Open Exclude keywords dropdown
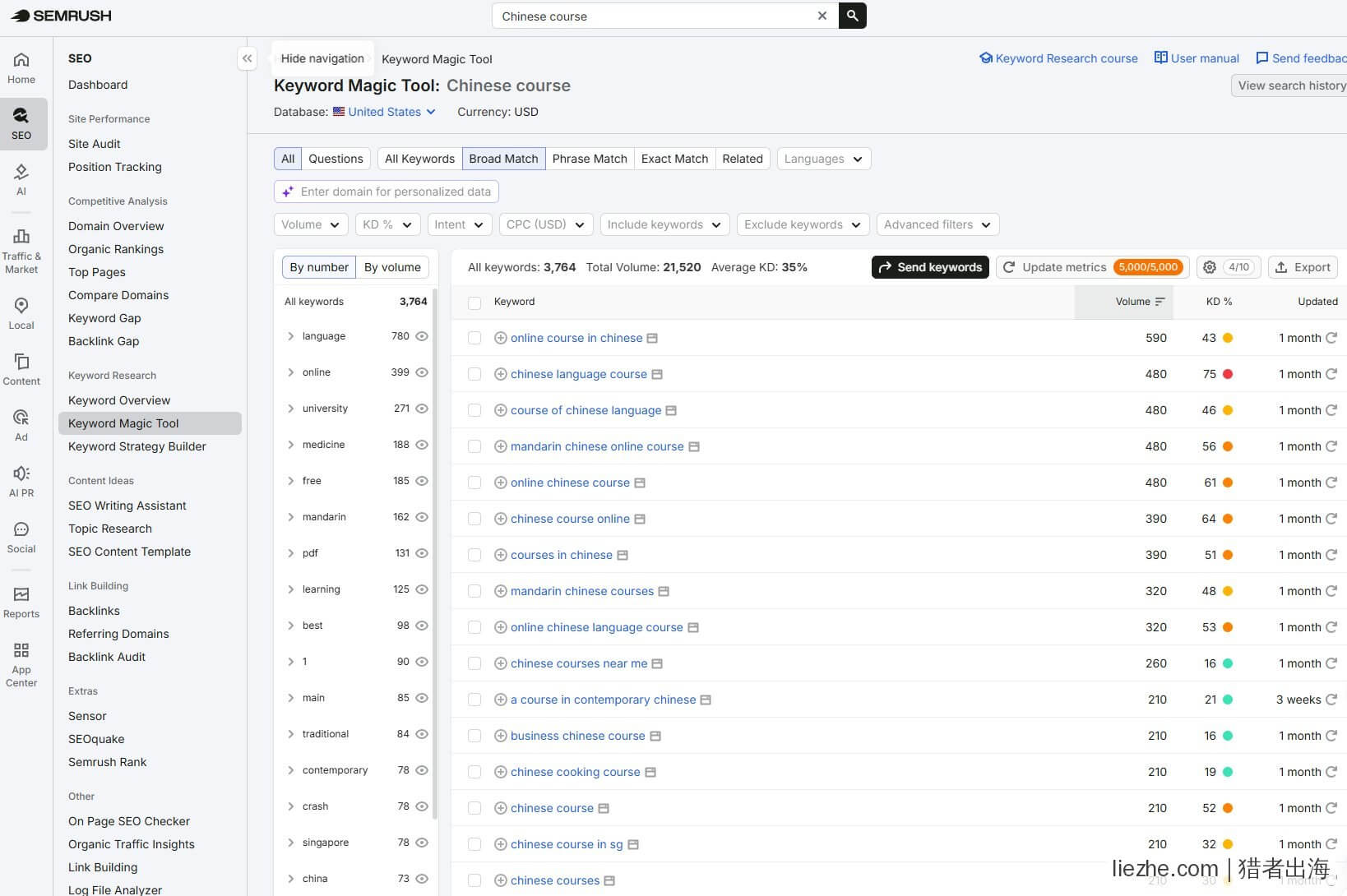This screenshot has height=896, width=1347. (803, 224)
